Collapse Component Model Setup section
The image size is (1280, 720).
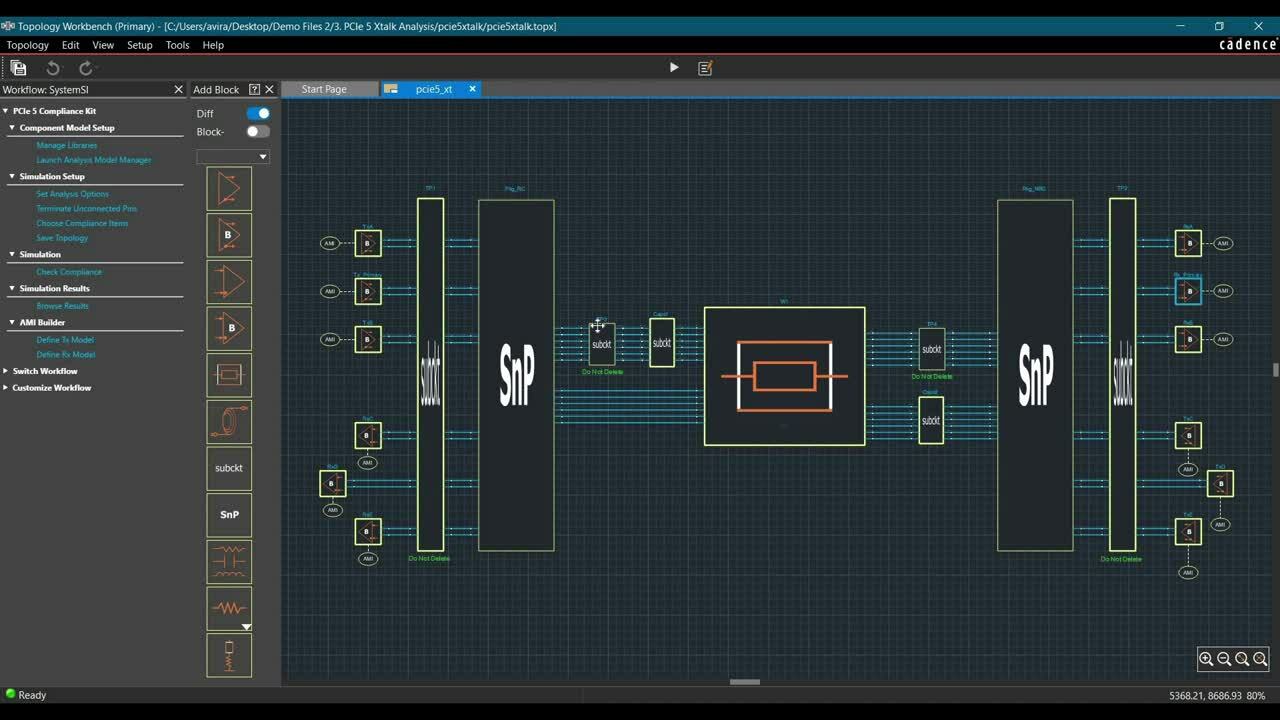click(12, 128)
